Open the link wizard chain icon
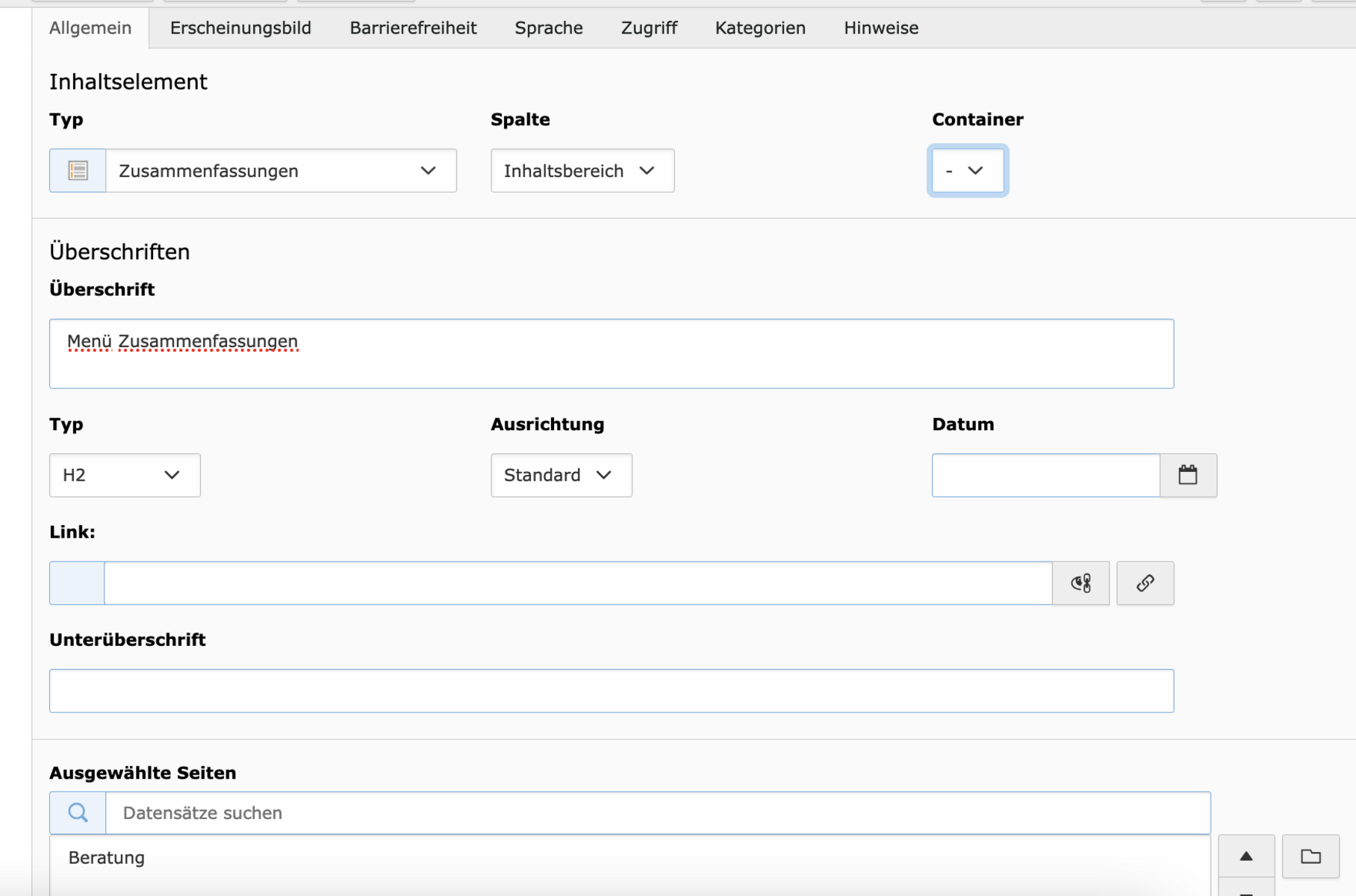This screenshot has height=896, width=1356. [1145, 583]
